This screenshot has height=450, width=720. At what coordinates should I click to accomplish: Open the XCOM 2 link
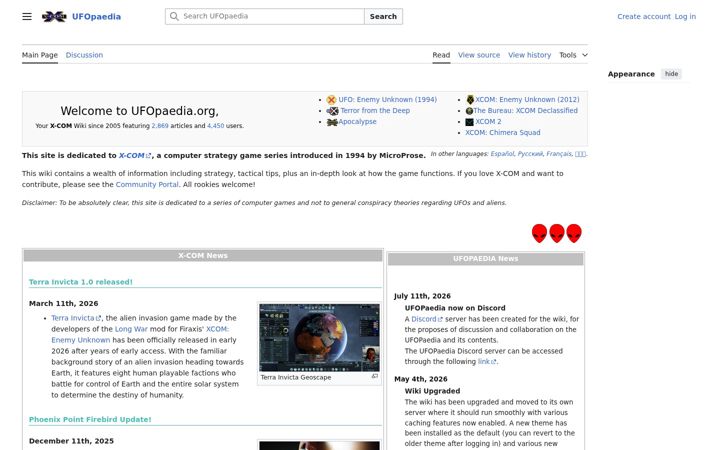(488, 122)
